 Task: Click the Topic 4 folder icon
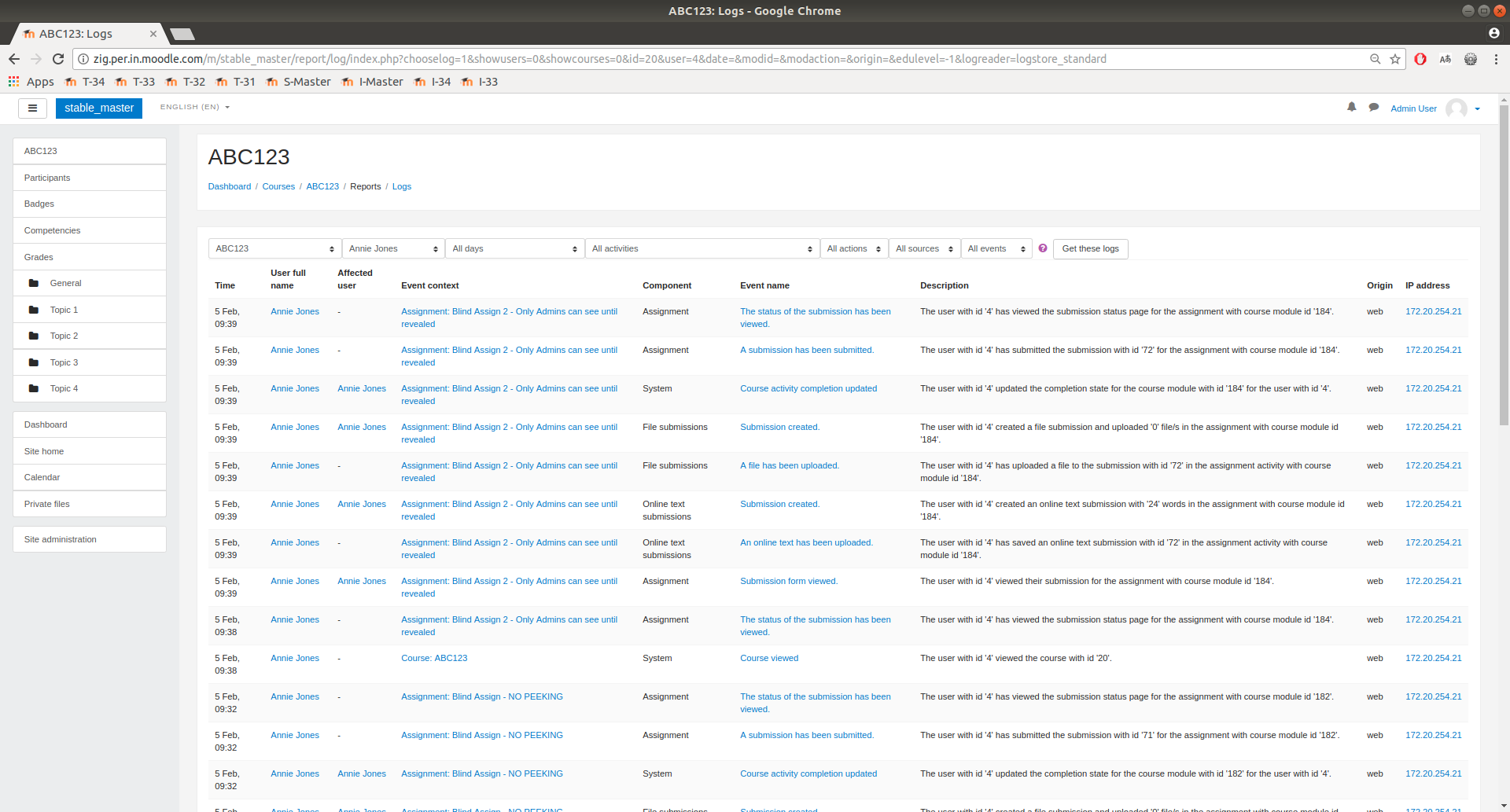(x=34, y=388)
